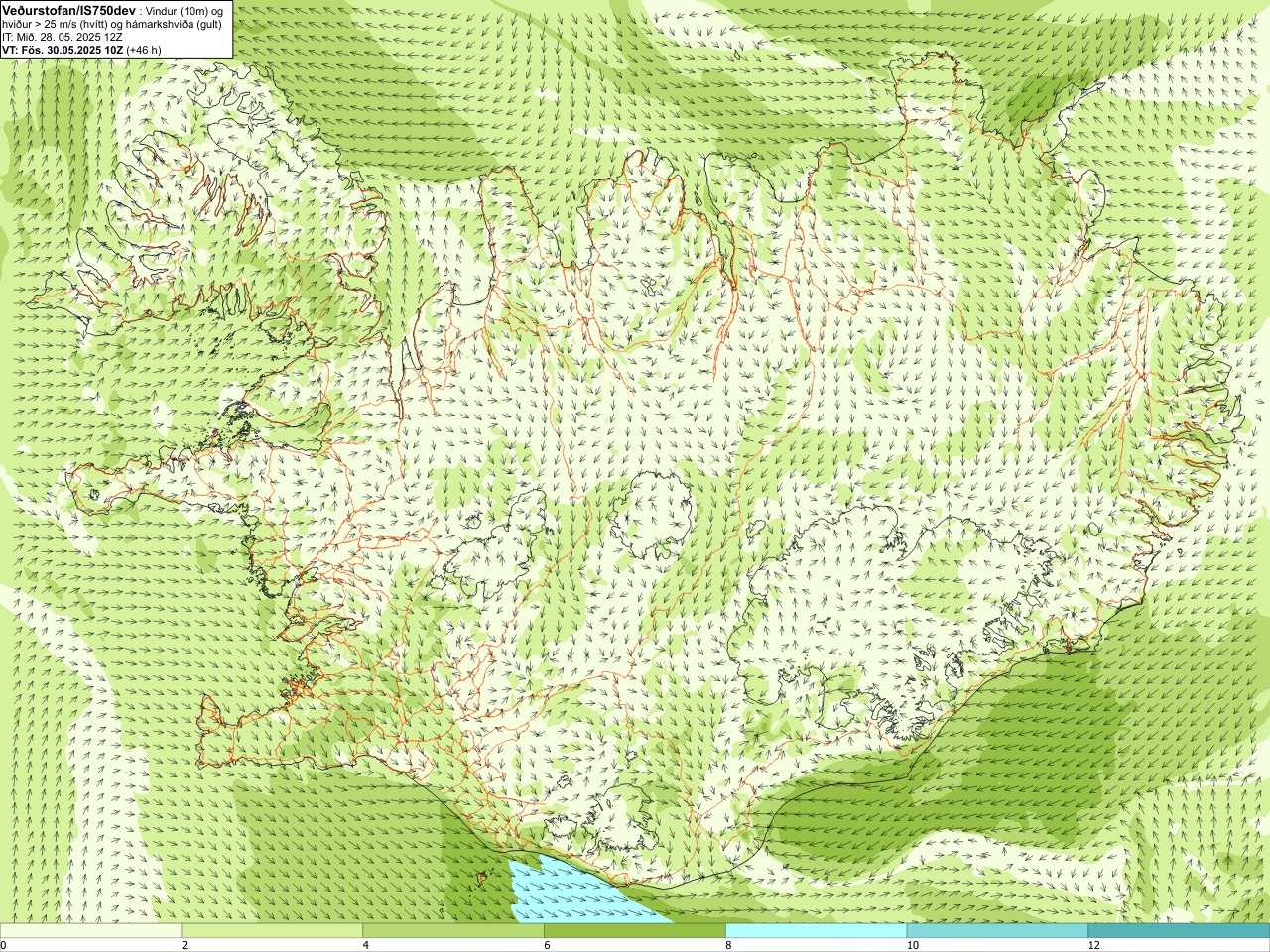Click the 8–10 m/s light cyan legend segment

point(816,931)
